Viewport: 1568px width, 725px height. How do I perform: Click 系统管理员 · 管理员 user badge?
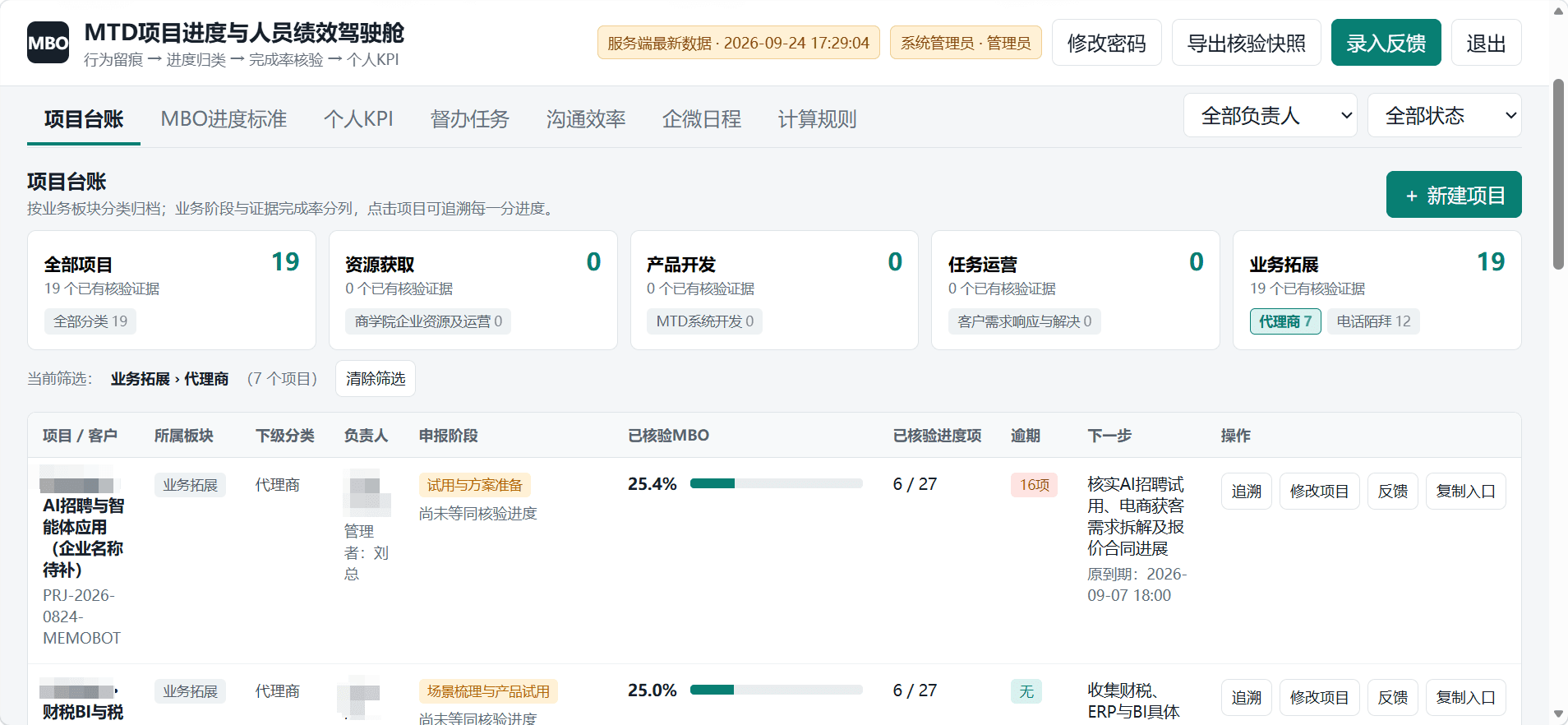(x=966, y=43)
